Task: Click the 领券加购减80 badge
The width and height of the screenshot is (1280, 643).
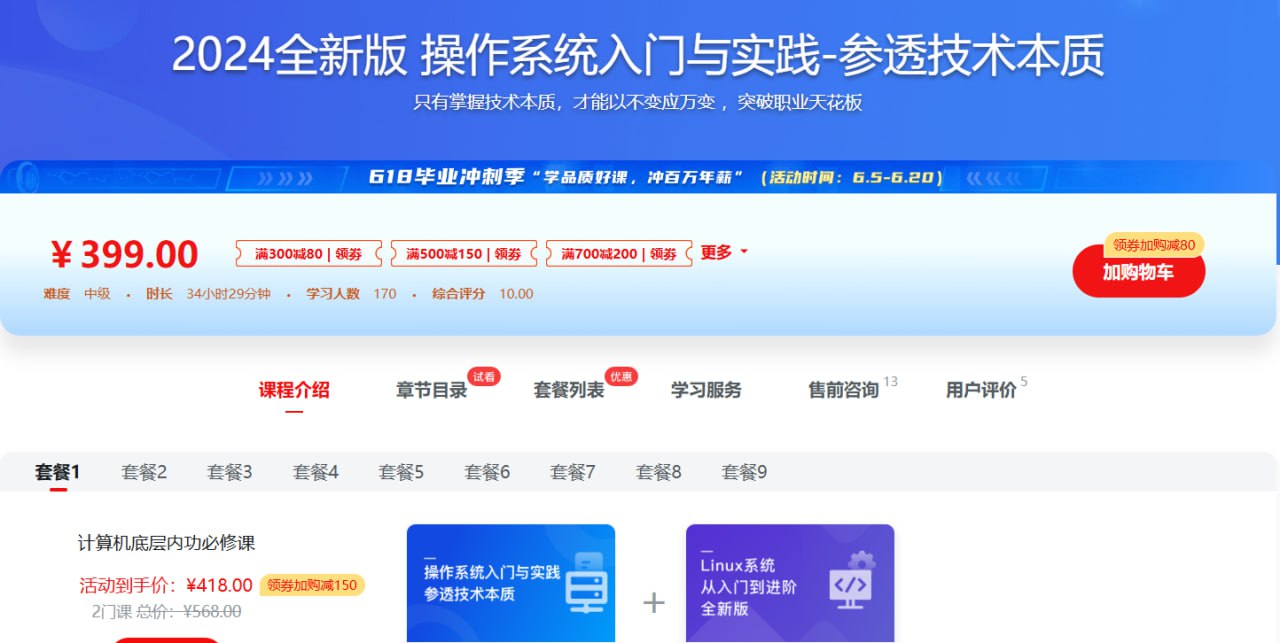Action: tap(1154, 244)
